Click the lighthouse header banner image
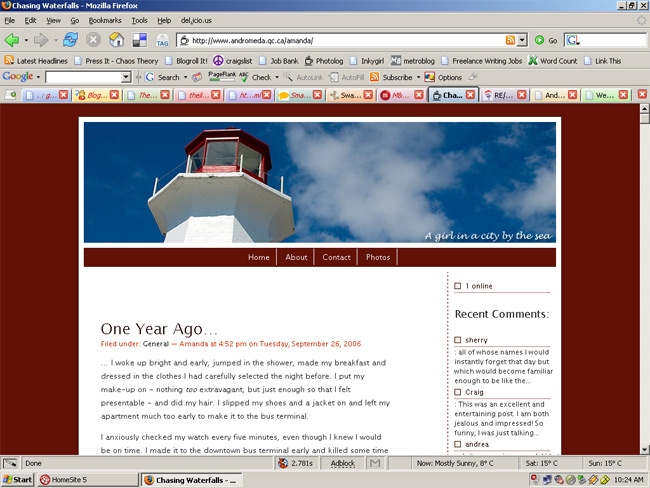Image resolution: width=650 pixels, height=488 pixels. click(319, 182)
